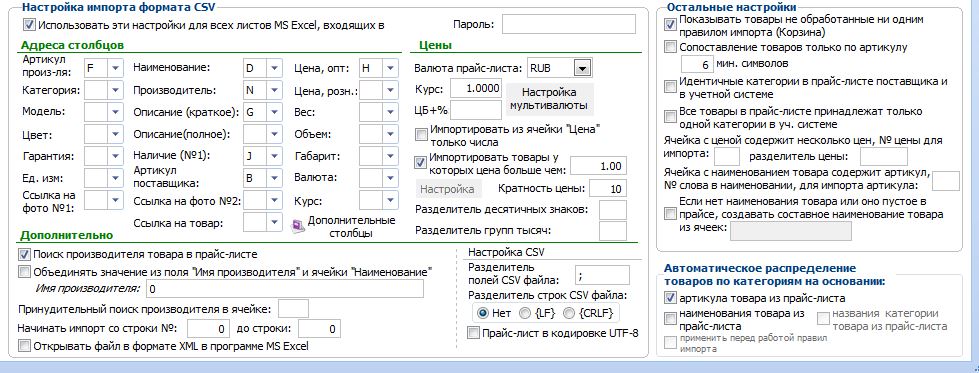Open the 'Вес' column dropdown
979x373 pixels.
(x=391, y=112)
